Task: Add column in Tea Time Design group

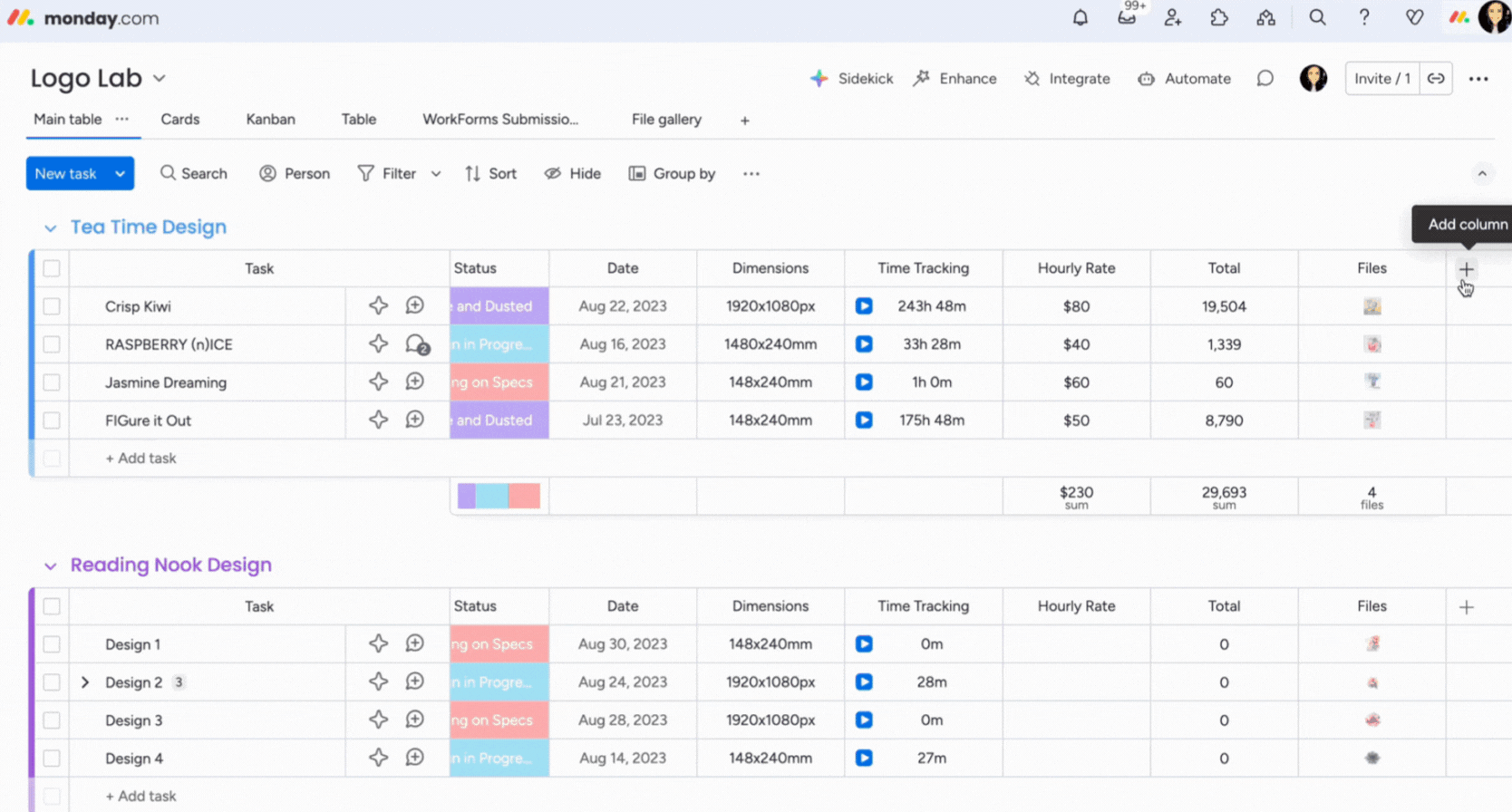Action: click(1466, 269)
